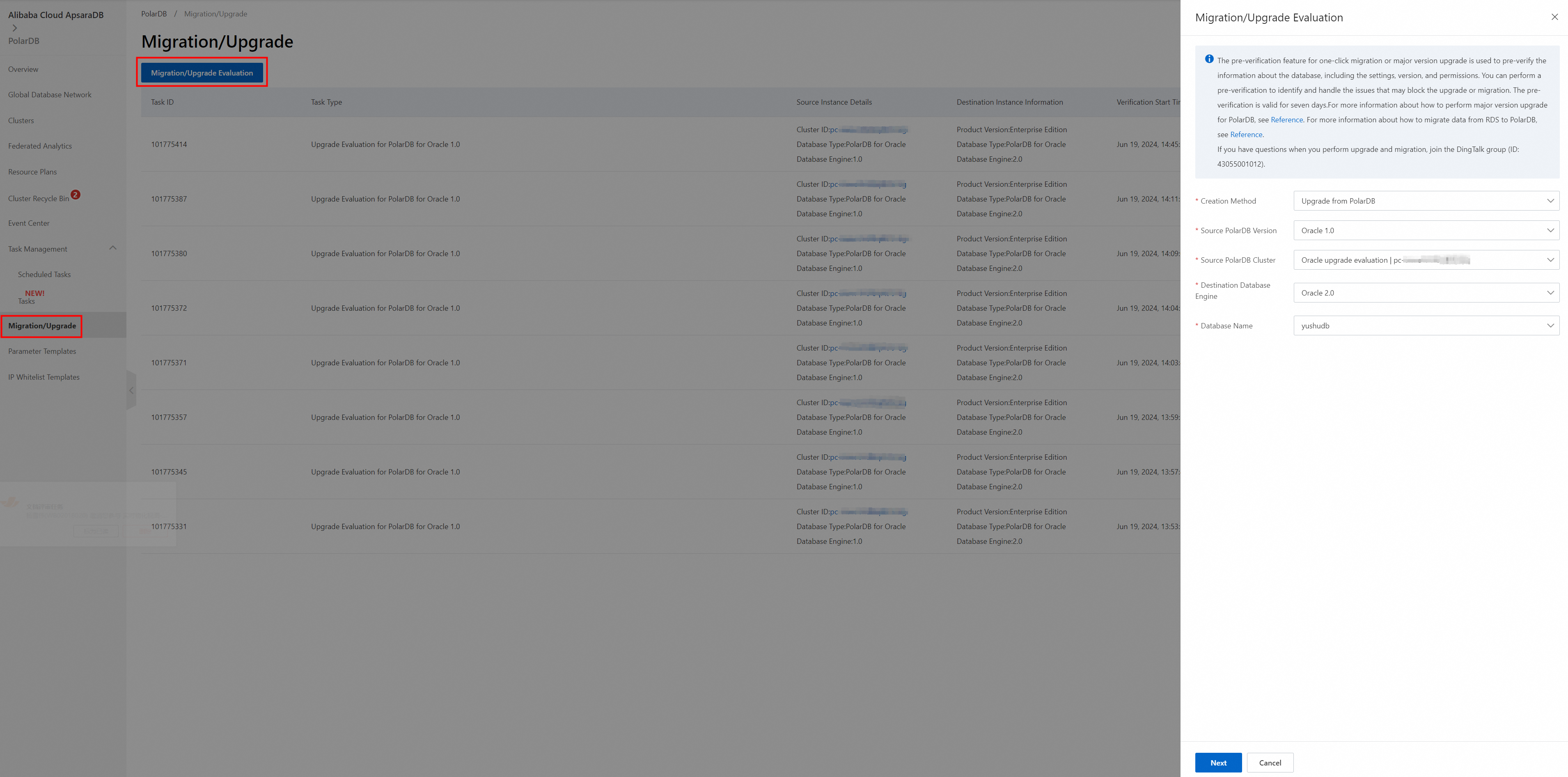
Task: Click the blue info icon in notice
Action: 1209,59
